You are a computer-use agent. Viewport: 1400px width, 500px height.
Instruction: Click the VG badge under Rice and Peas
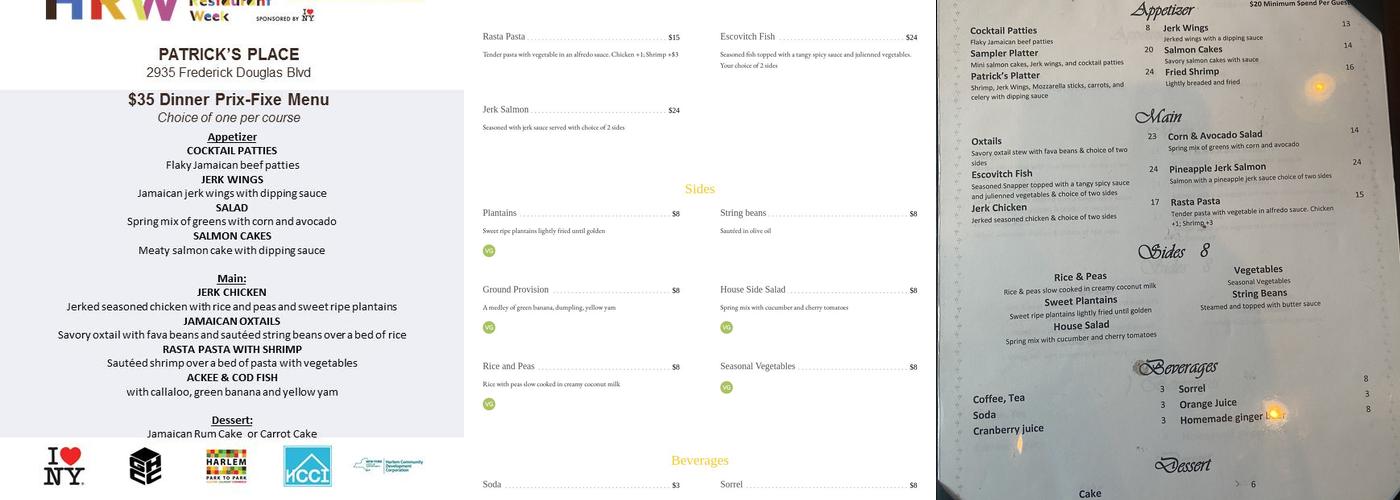pos(489,404)
